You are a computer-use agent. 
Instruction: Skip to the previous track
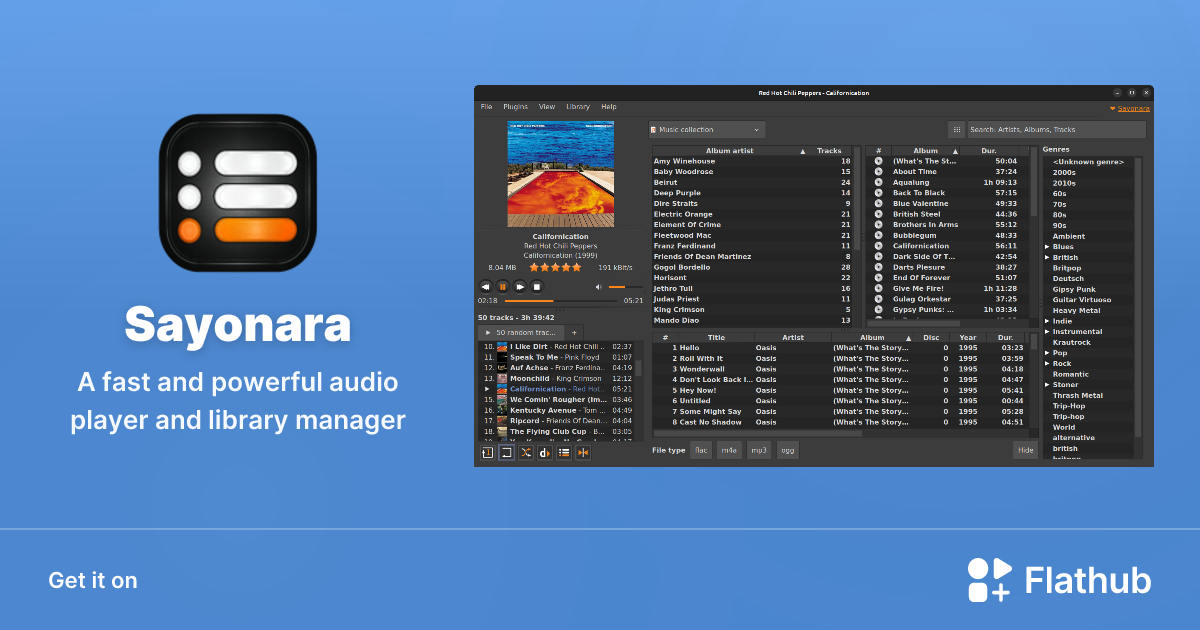tap(486, 286)
